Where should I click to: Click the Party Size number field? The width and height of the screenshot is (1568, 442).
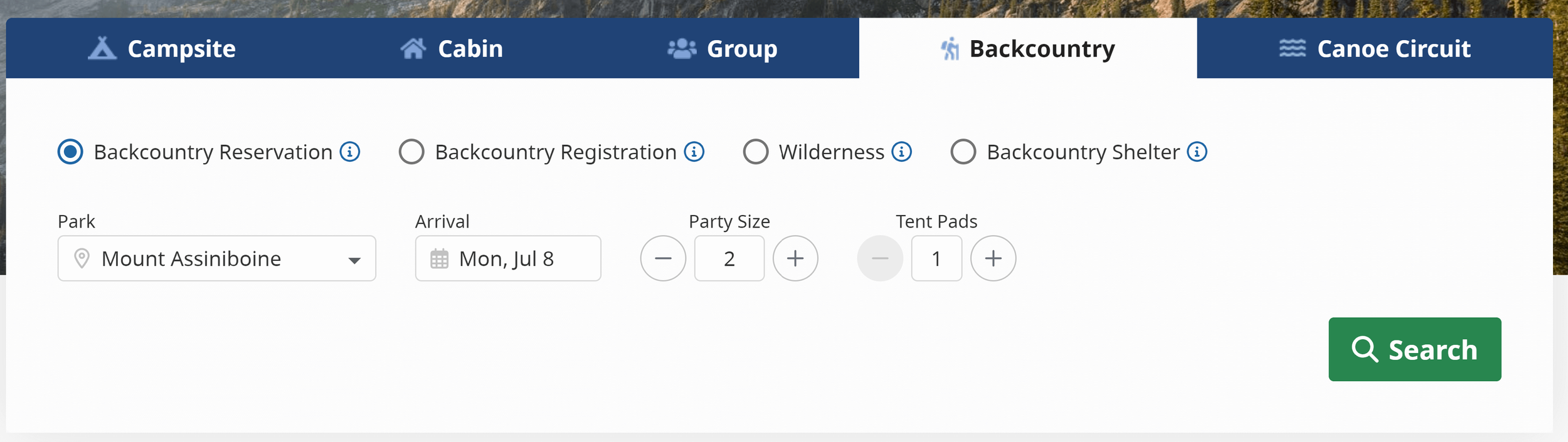tap(729, 258)
